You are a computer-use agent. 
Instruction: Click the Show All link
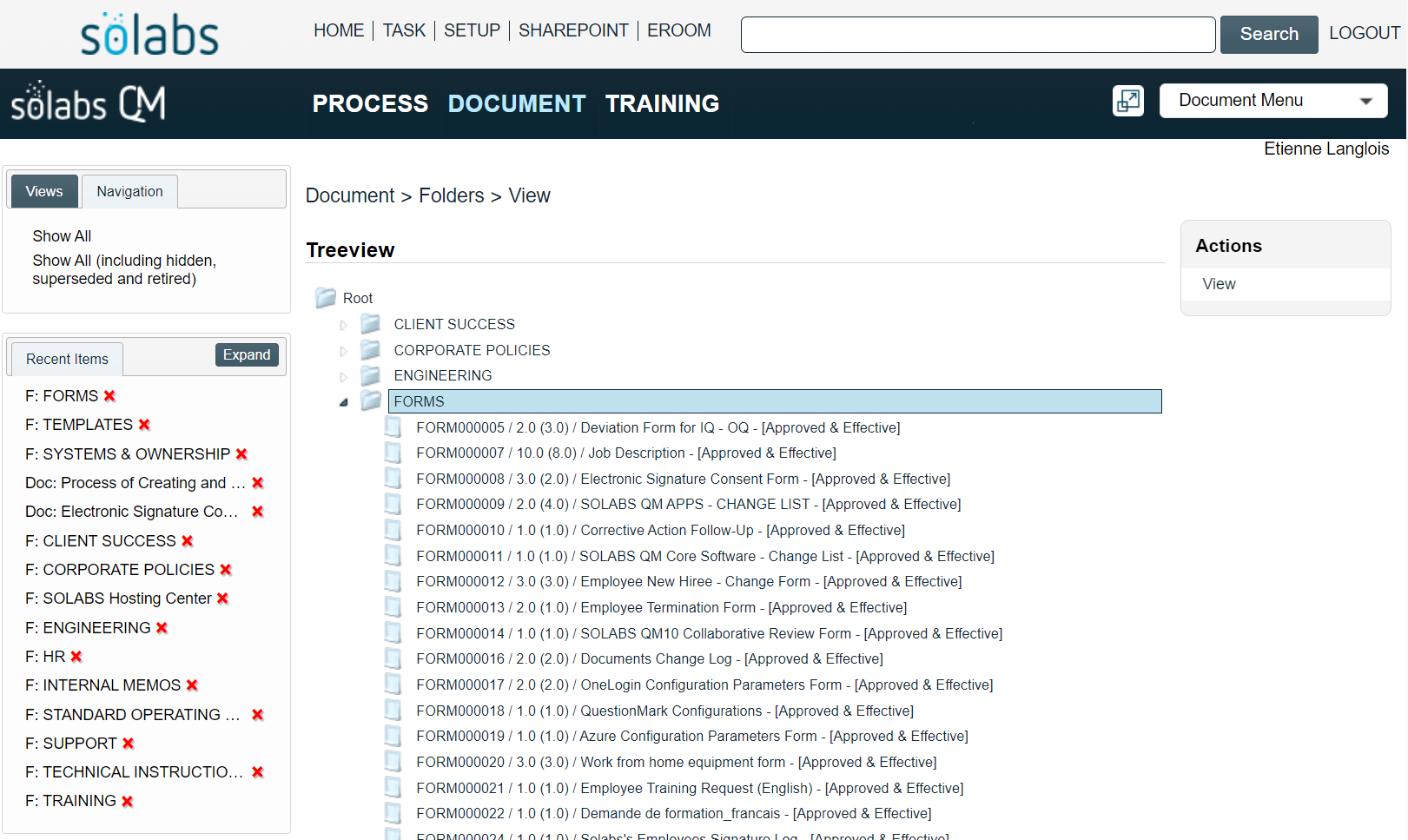point(61,235)
